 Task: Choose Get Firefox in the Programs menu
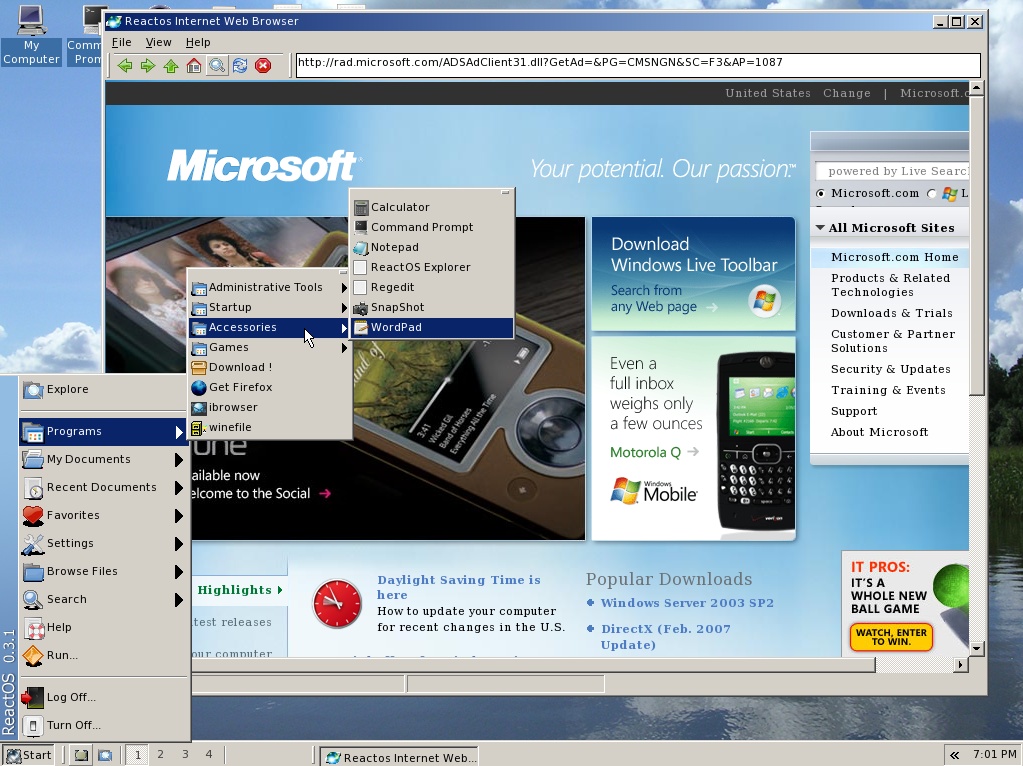point(269,388)
